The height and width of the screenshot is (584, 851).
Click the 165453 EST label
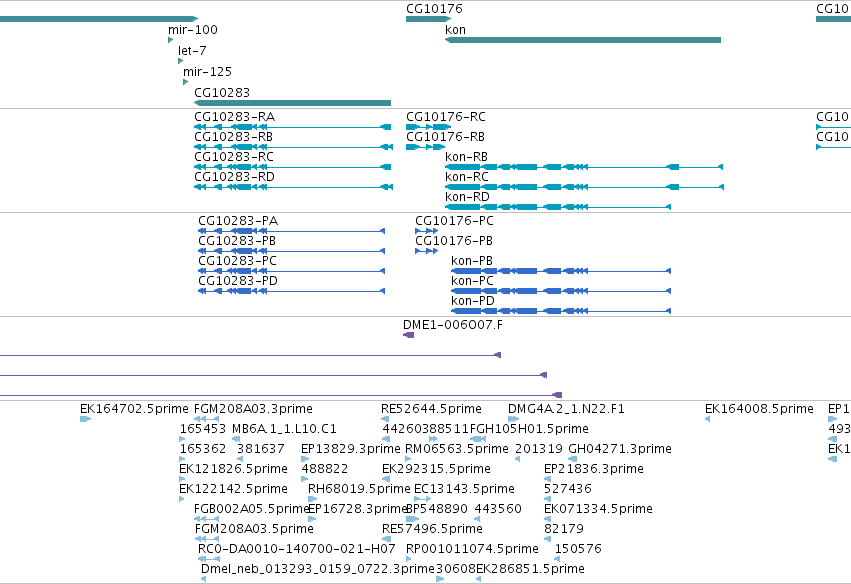point(202,429)
